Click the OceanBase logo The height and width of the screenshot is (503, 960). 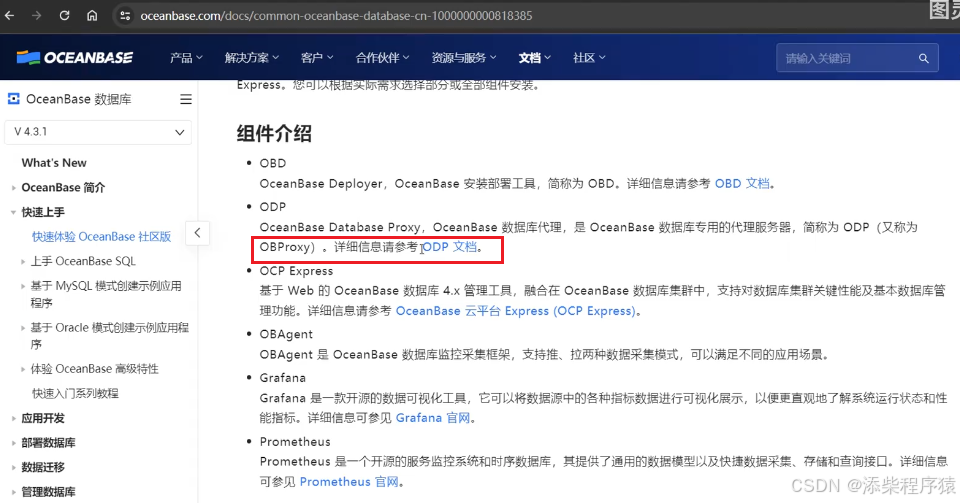pos(74,58)
